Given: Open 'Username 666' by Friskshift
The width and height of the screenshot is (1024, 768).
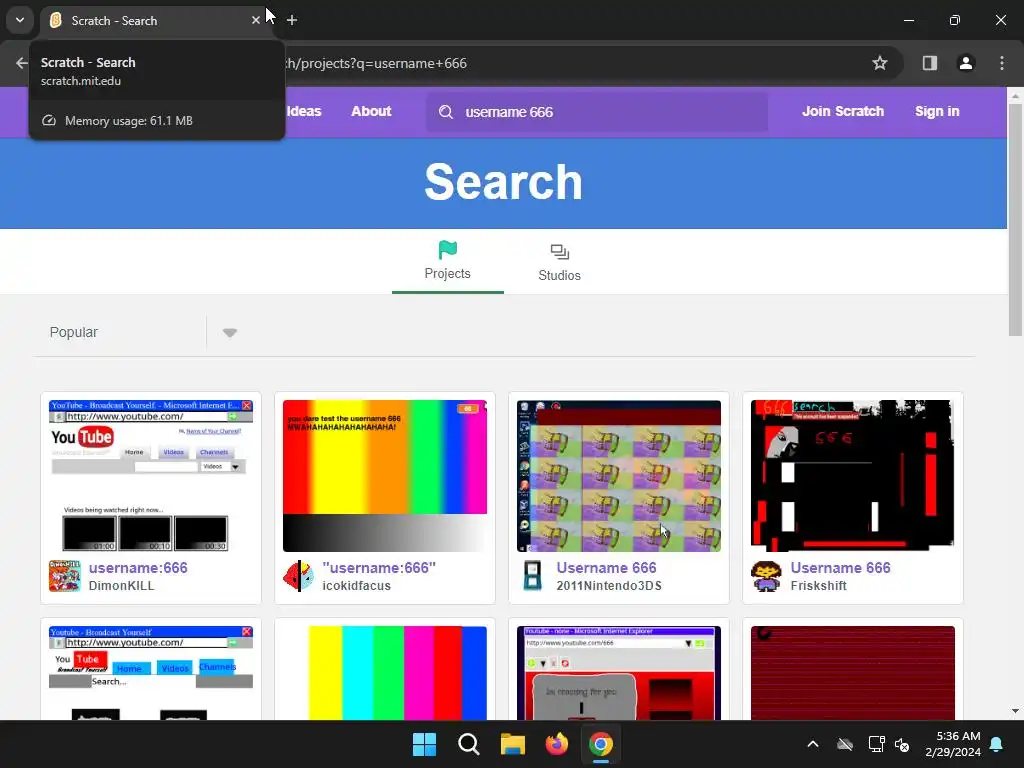Looking at the screenshot, I should click(840, 568).
